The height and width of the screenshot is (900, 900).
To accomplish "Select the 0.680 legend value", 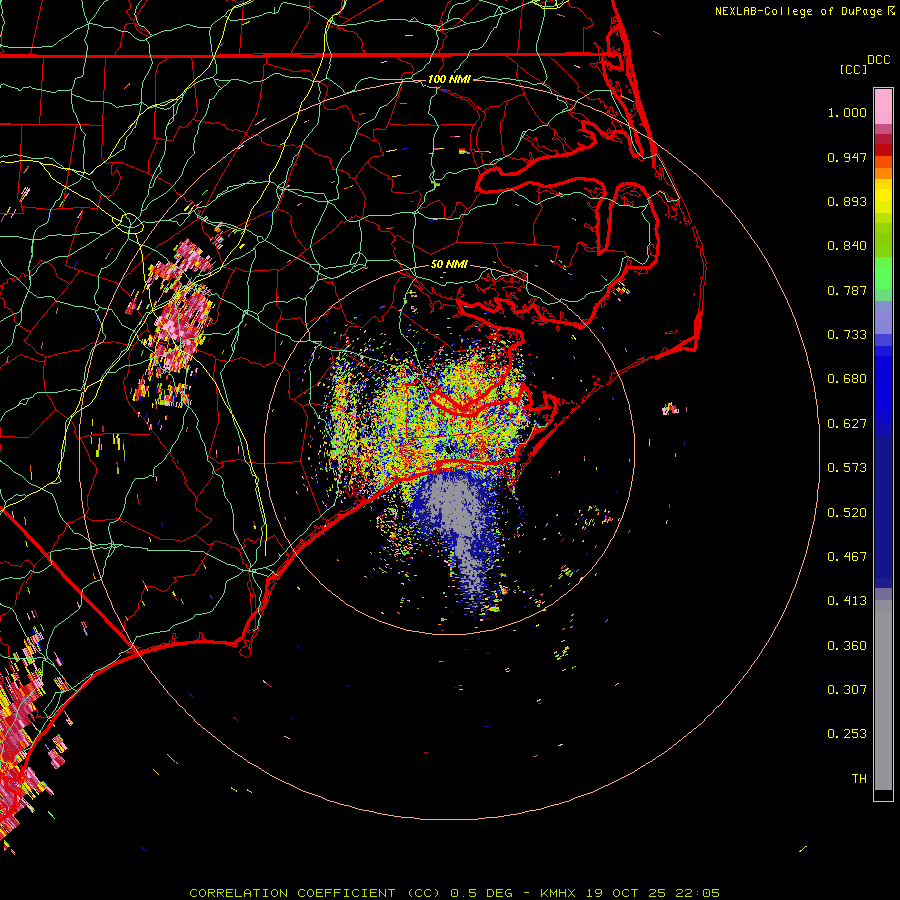I will pos(847,379).
